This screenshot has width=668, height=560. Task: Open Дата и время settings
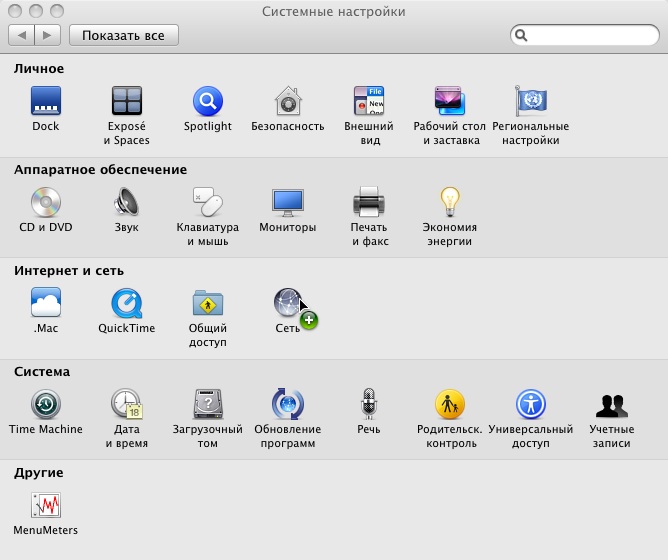pyautogui.click(x=127, y=404)
